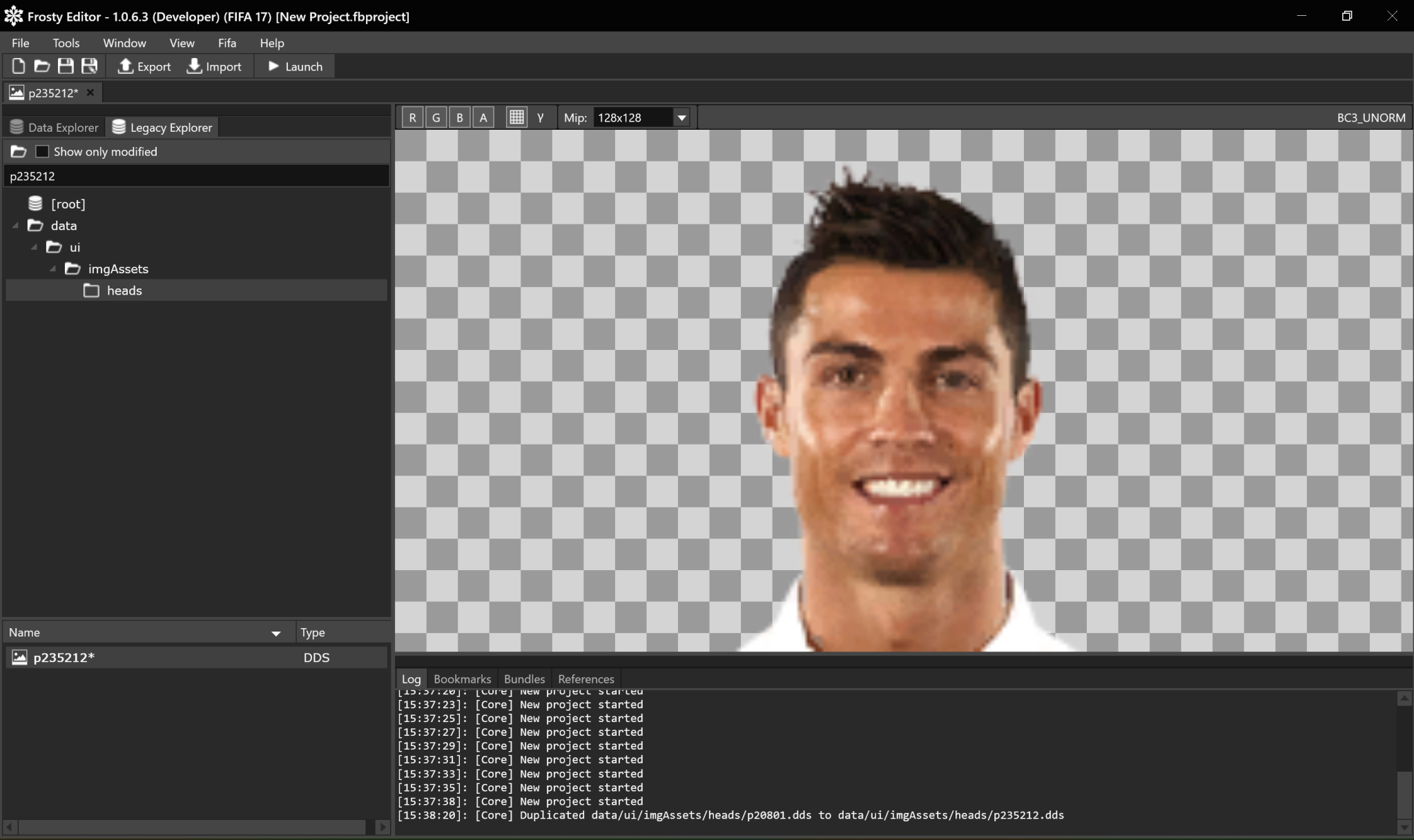
Task: Click the Import button
Action: pyautogui.click(x=215, y=66)
